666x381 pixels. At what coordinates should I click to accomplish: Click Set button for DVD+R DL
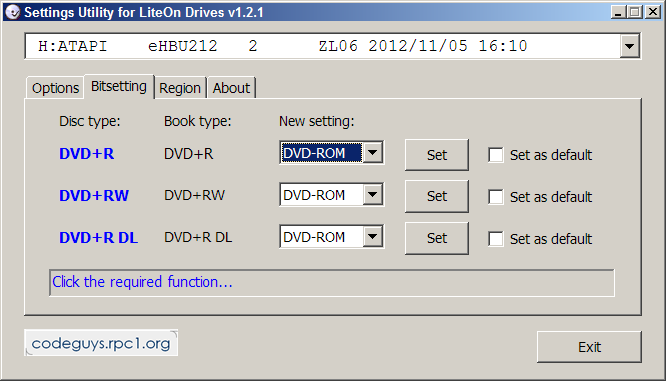pyautogui.click(x=437, y=238)
